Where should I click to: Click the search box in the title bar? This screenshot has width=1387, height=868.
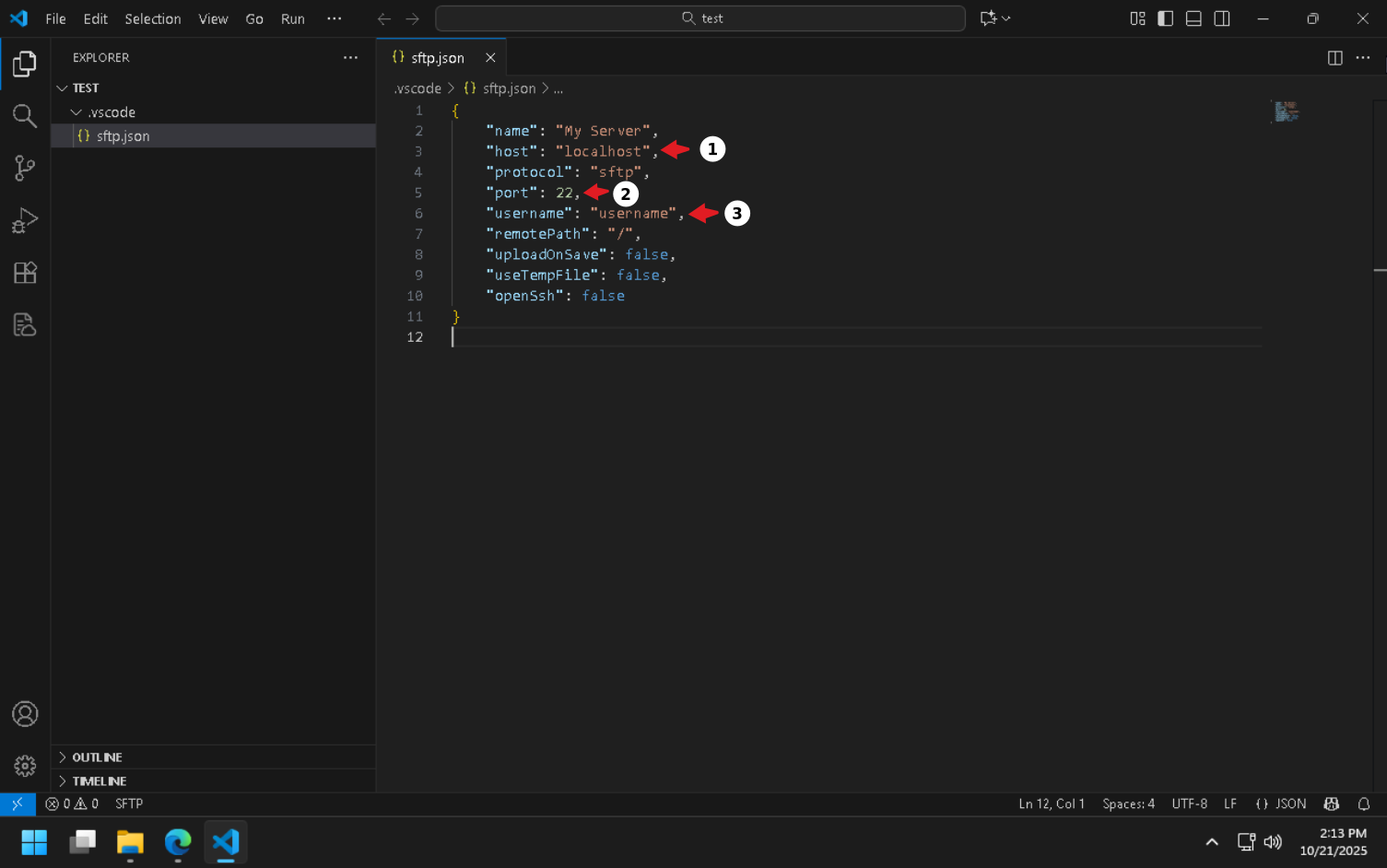tap(700, 18)
